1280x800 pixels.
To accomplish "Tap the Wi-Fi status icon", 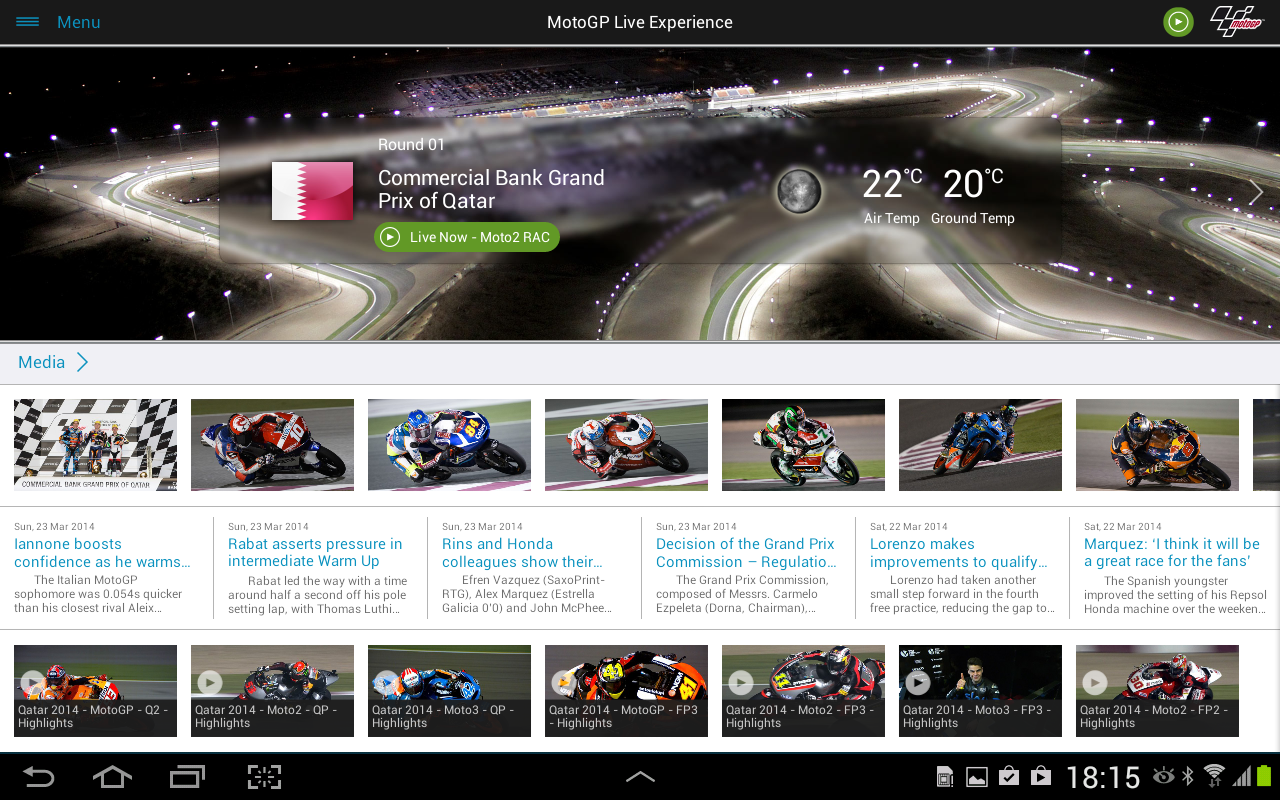I will click(1214, 776).
